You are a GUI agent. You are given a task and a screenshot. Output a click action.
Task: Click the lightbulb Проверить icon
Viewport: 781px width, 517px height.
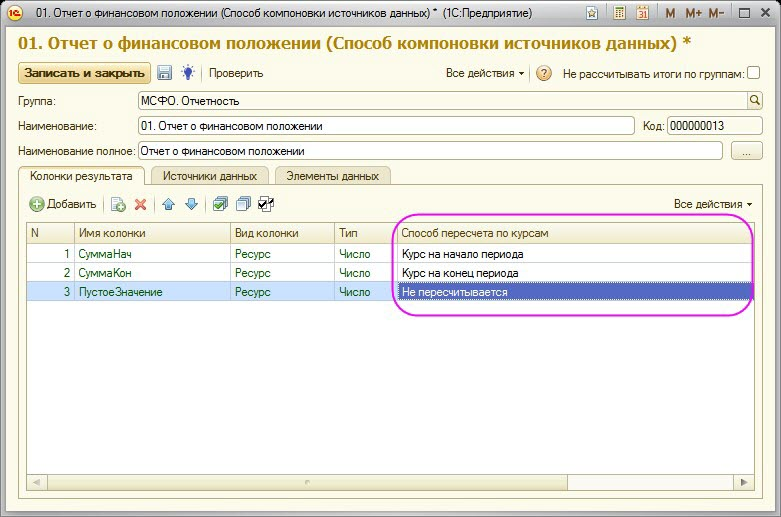(187, 73)
